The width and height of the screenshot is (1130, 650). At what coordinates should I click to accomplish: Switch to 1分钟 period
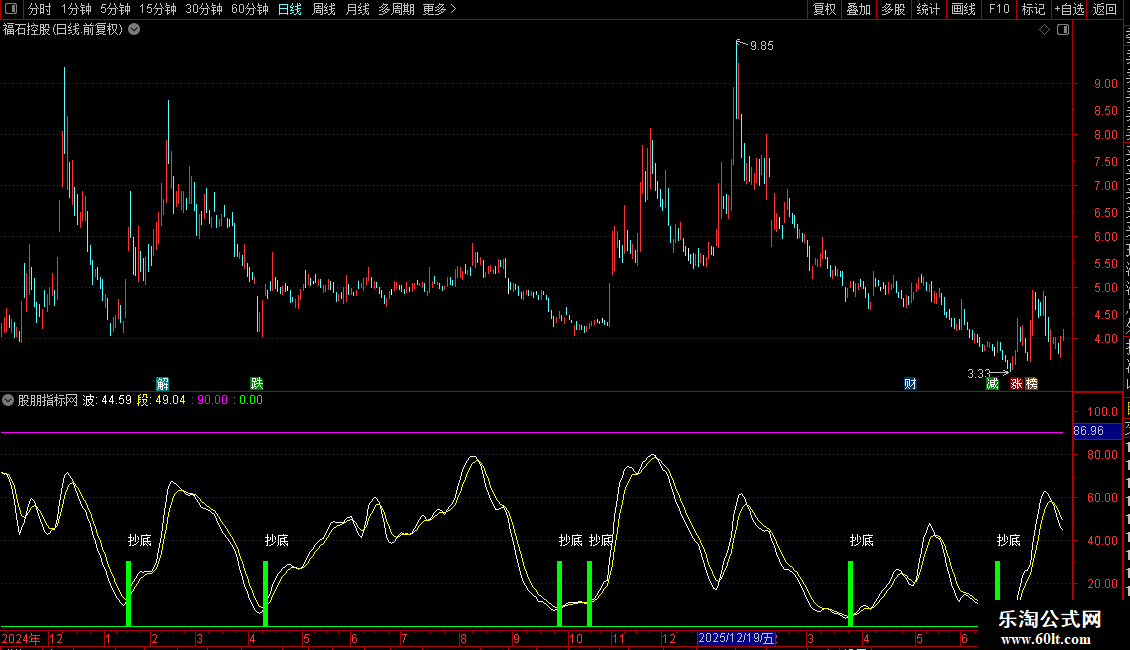(76, 9)
